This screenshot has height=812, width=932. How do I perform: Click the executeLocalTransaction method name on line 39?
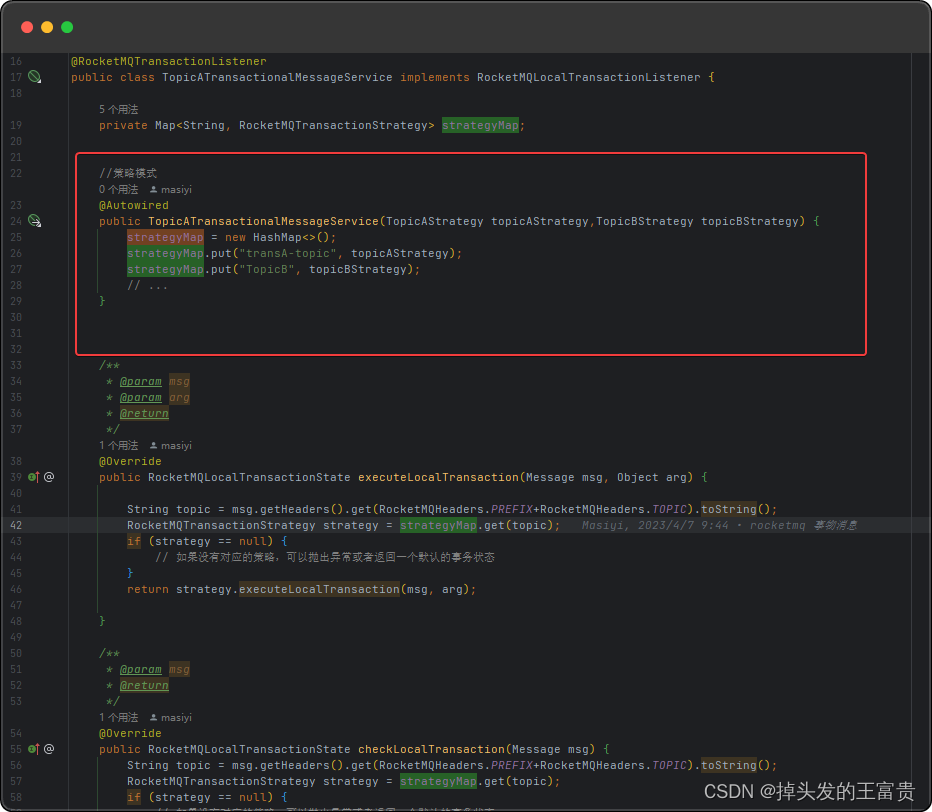[438, 477]
